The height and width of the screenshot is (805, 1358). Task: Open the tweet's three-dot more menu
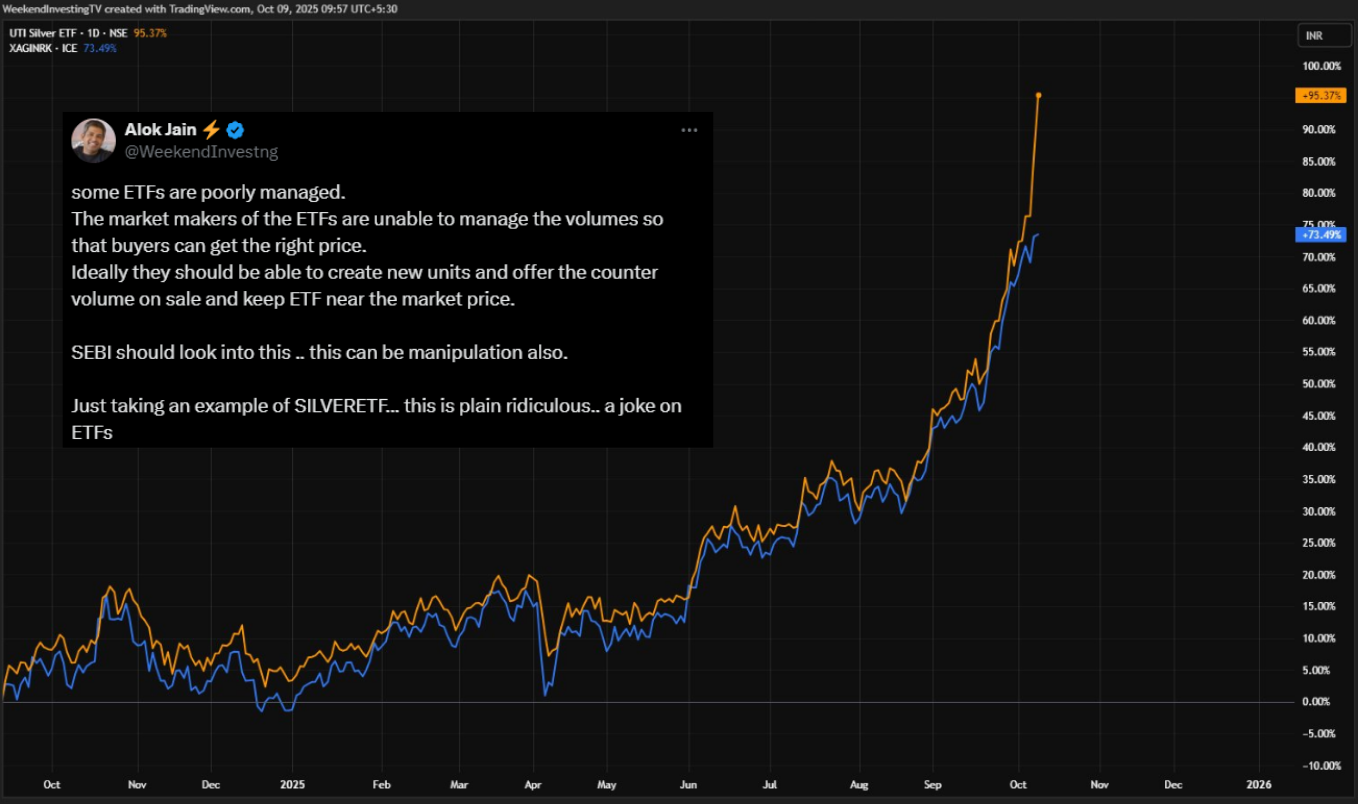[689, 130]
